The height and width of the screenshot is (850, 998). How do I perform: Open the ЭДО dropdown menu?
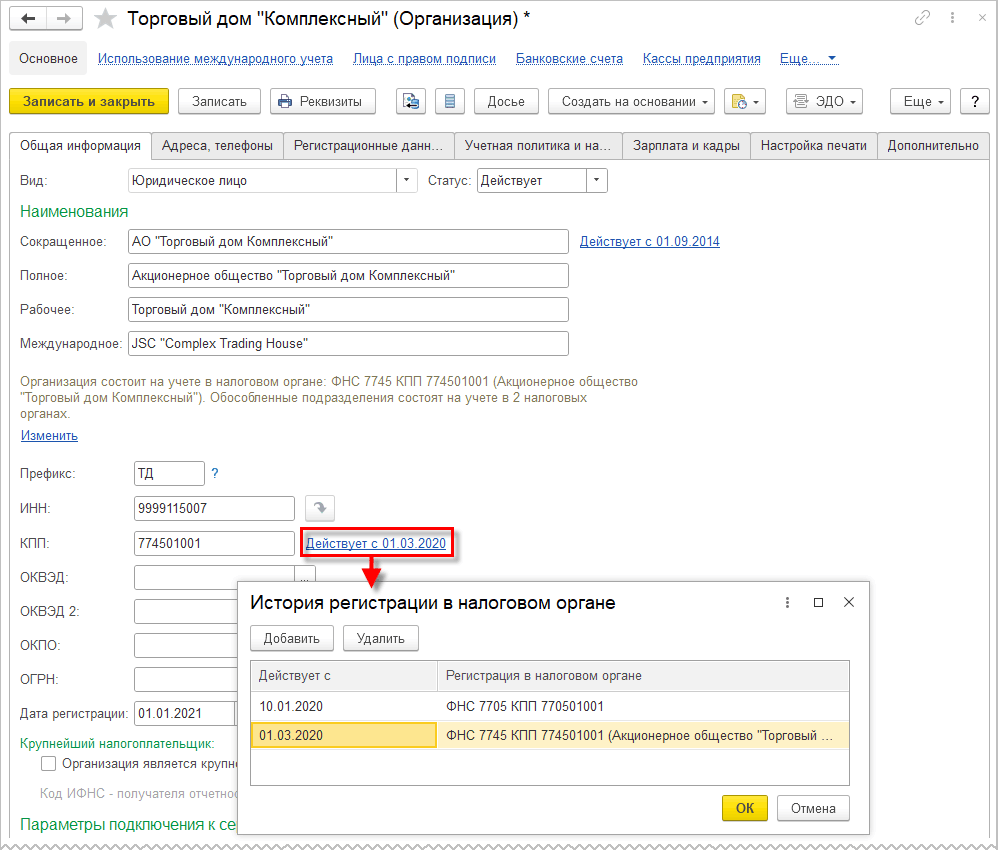coord(824,101)
